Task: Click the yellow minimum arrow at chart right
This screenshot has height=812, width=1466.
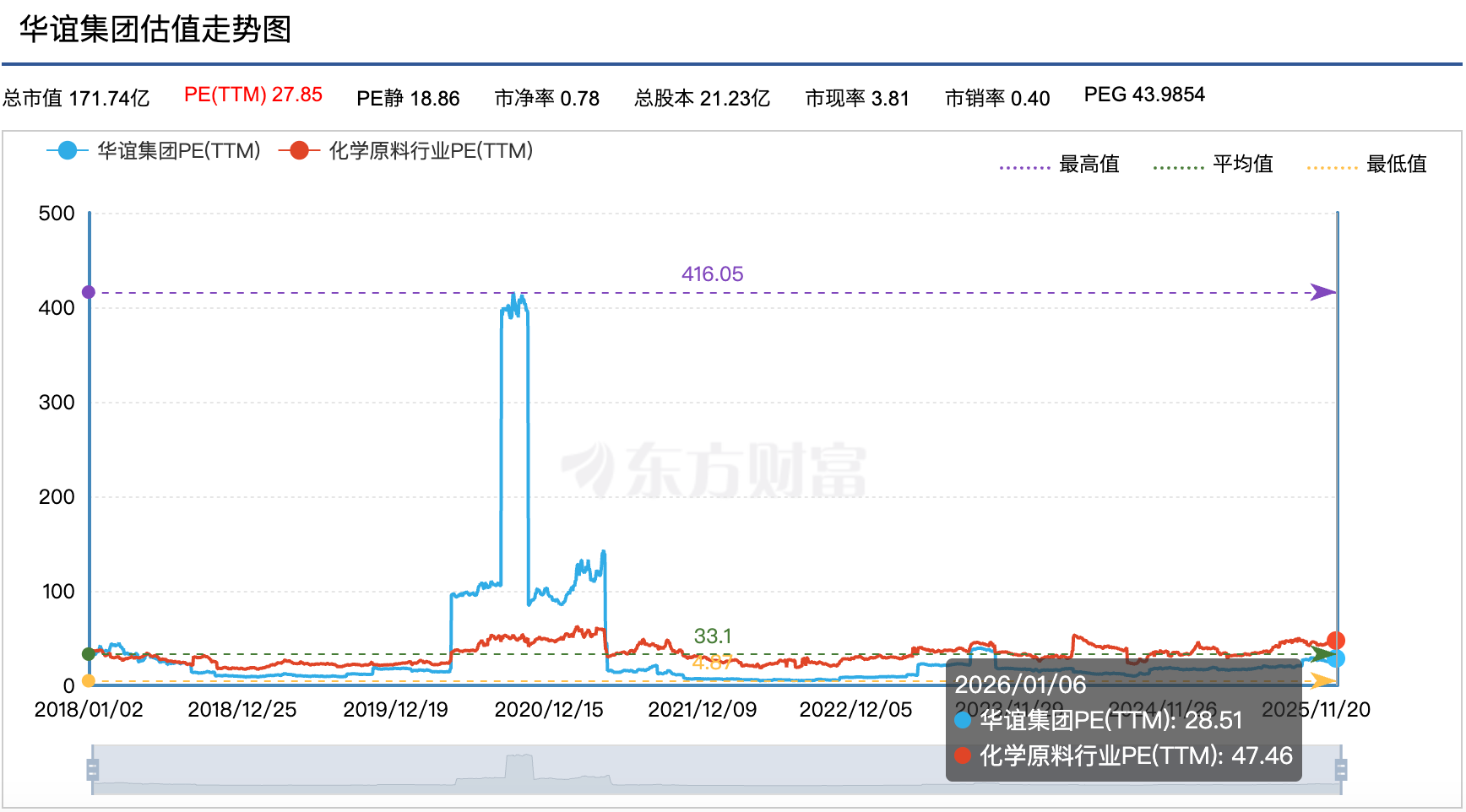Action: [x=1322, y=679]
